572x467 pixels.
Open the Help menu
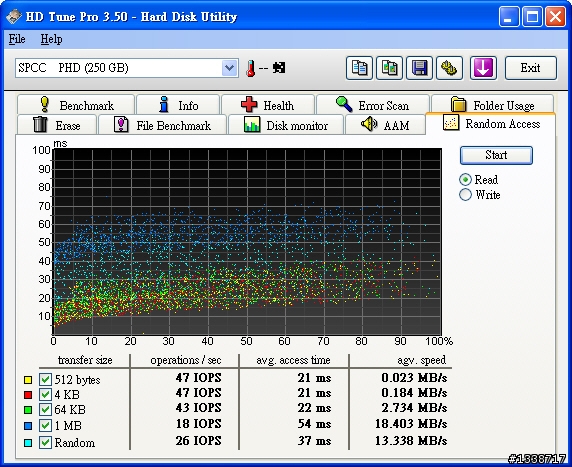tap(51, 39)
